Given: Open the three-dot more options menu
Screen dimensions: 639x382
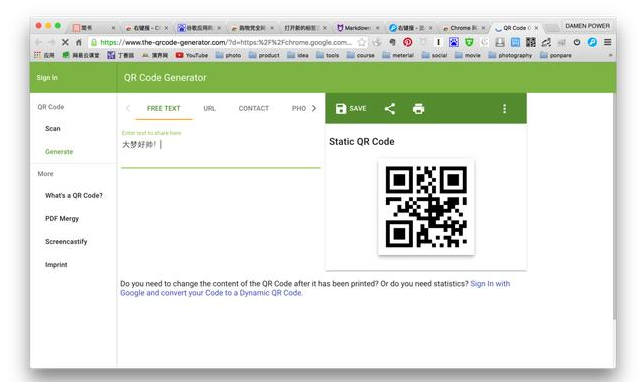Looking at the screenshot, I should 505,108.
